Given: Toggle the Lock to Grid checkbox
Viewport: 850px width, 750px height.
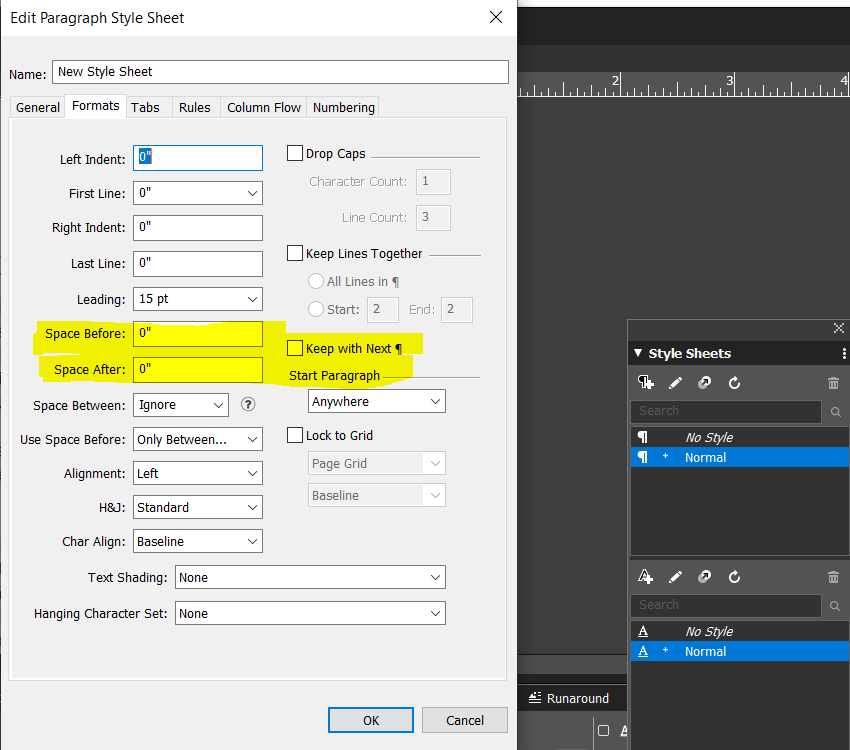Looking at the screenshot, I should tap(295, 436).
